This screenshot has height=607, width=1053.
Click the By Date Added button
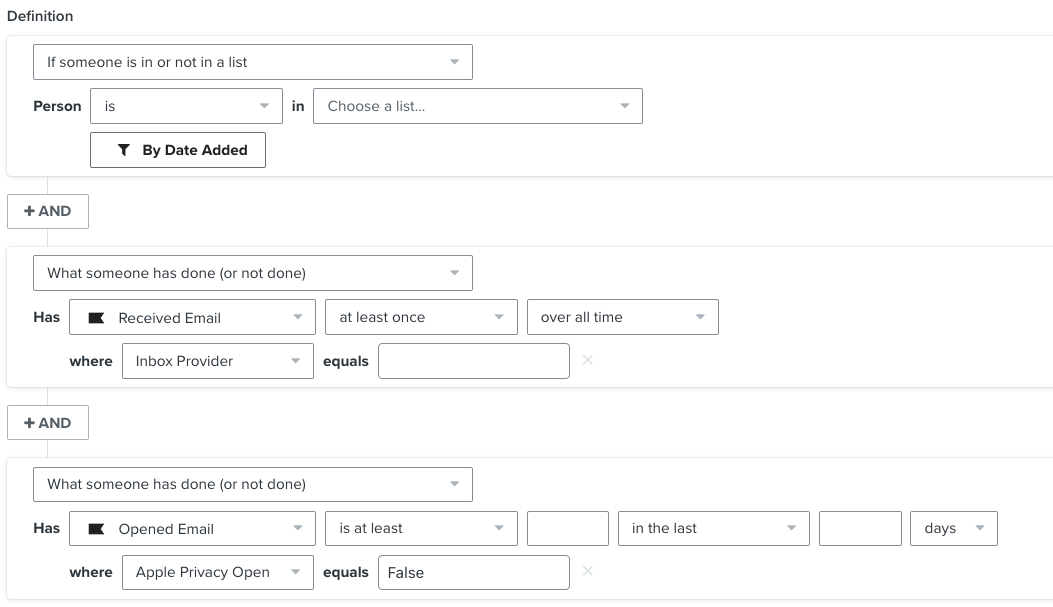pyautogui.click(x=177, y=149)
